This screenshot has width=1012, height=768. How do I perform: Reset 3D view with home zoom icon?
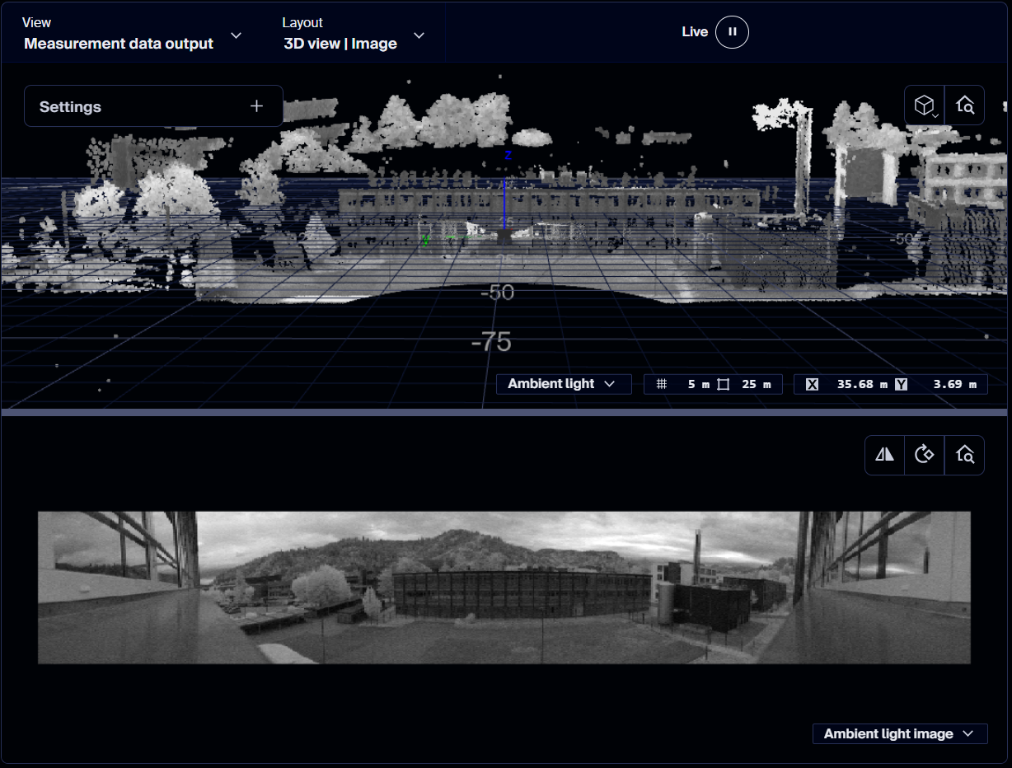coord(965,105)
